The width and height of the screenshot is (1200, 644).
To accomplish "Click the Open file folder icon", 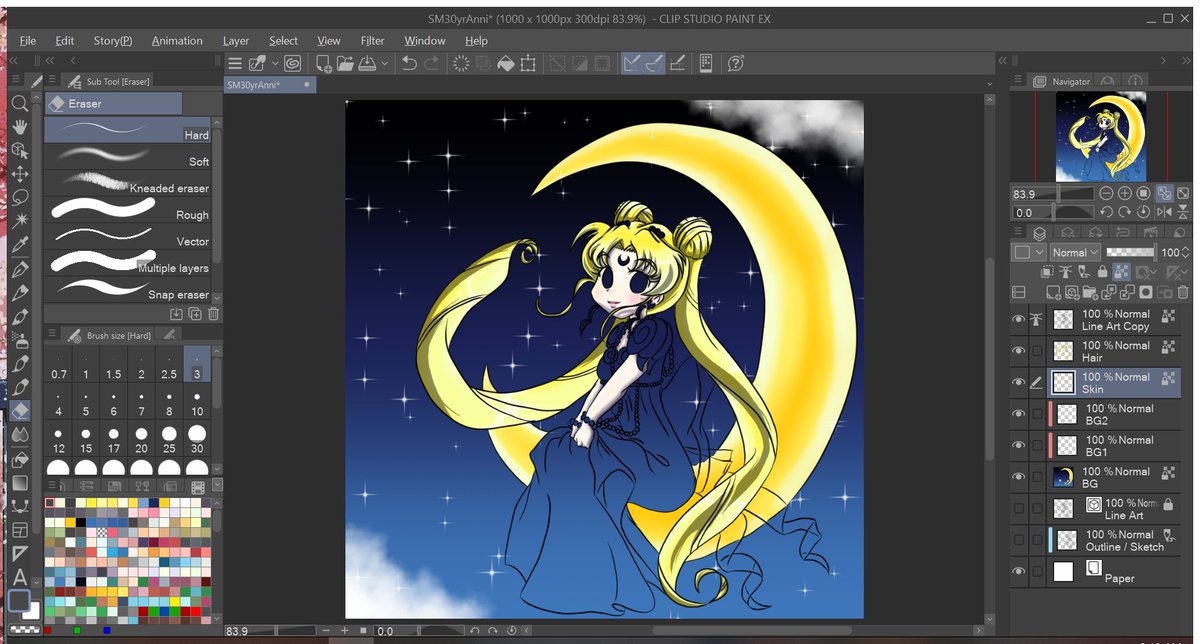I will pos(346,63).
